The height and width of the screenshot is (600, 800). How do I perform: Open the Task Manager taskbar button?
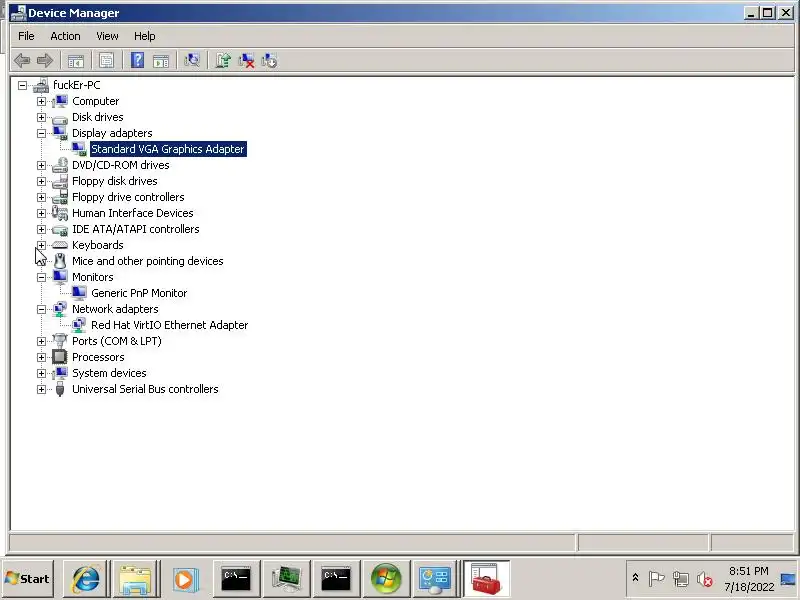[x=286, y=579]
